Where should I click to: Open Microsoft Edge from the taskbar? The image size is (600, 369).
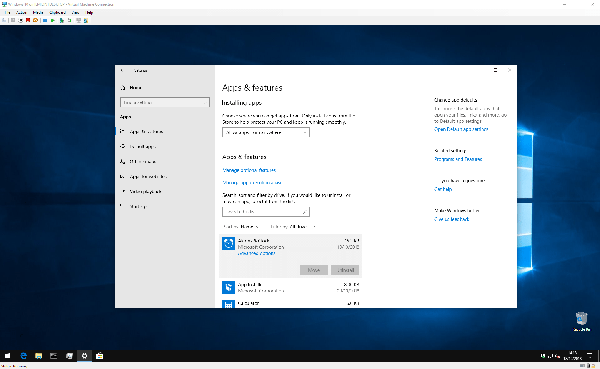click(23, 356)
